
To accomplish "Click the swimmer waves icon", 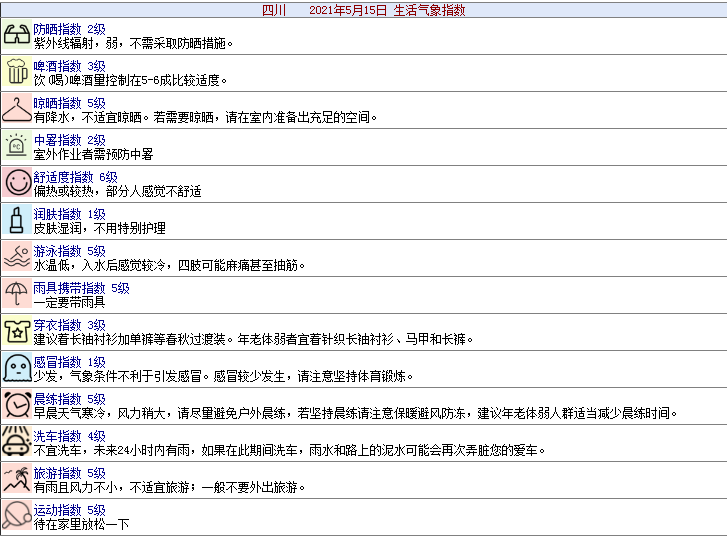I will 16,257.
